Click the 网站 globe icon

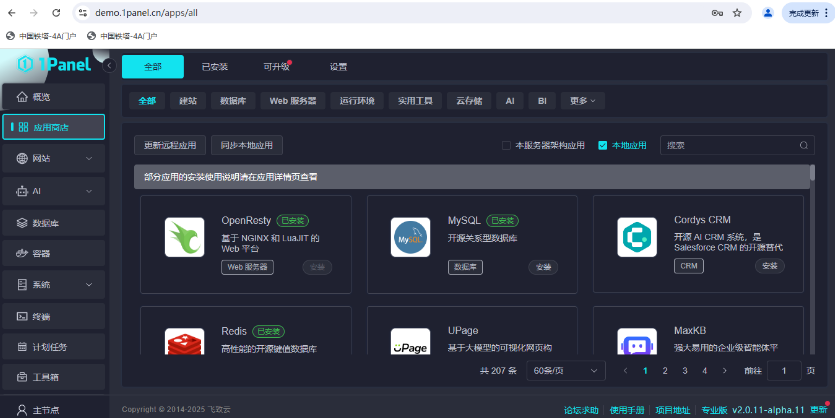coord(22,158)
